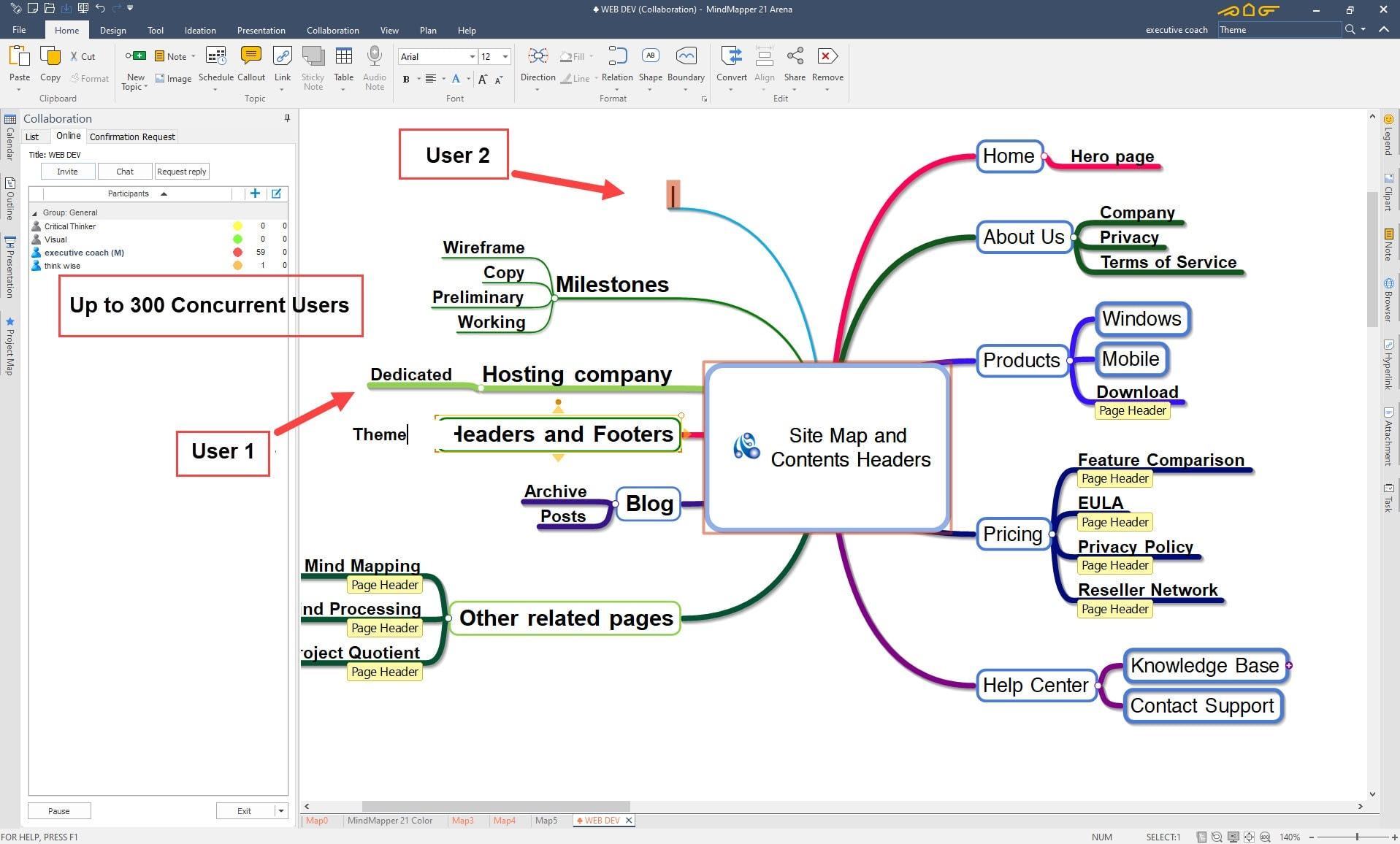Open the Table tool

pyautogui.click(x=343, y=57)
